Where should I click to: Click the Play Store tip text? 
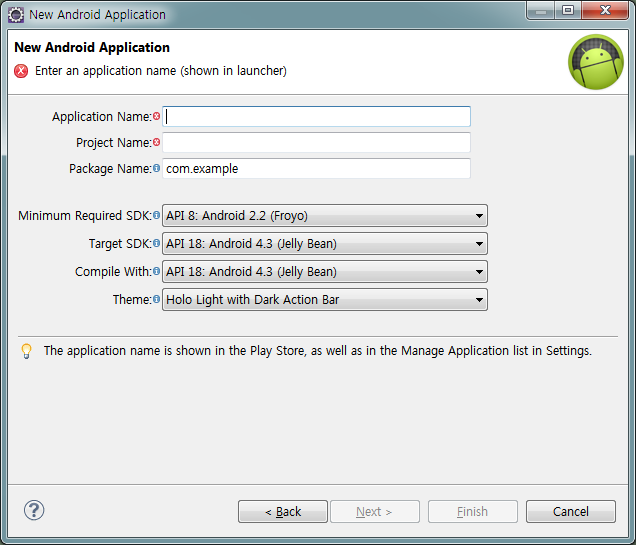318,351
